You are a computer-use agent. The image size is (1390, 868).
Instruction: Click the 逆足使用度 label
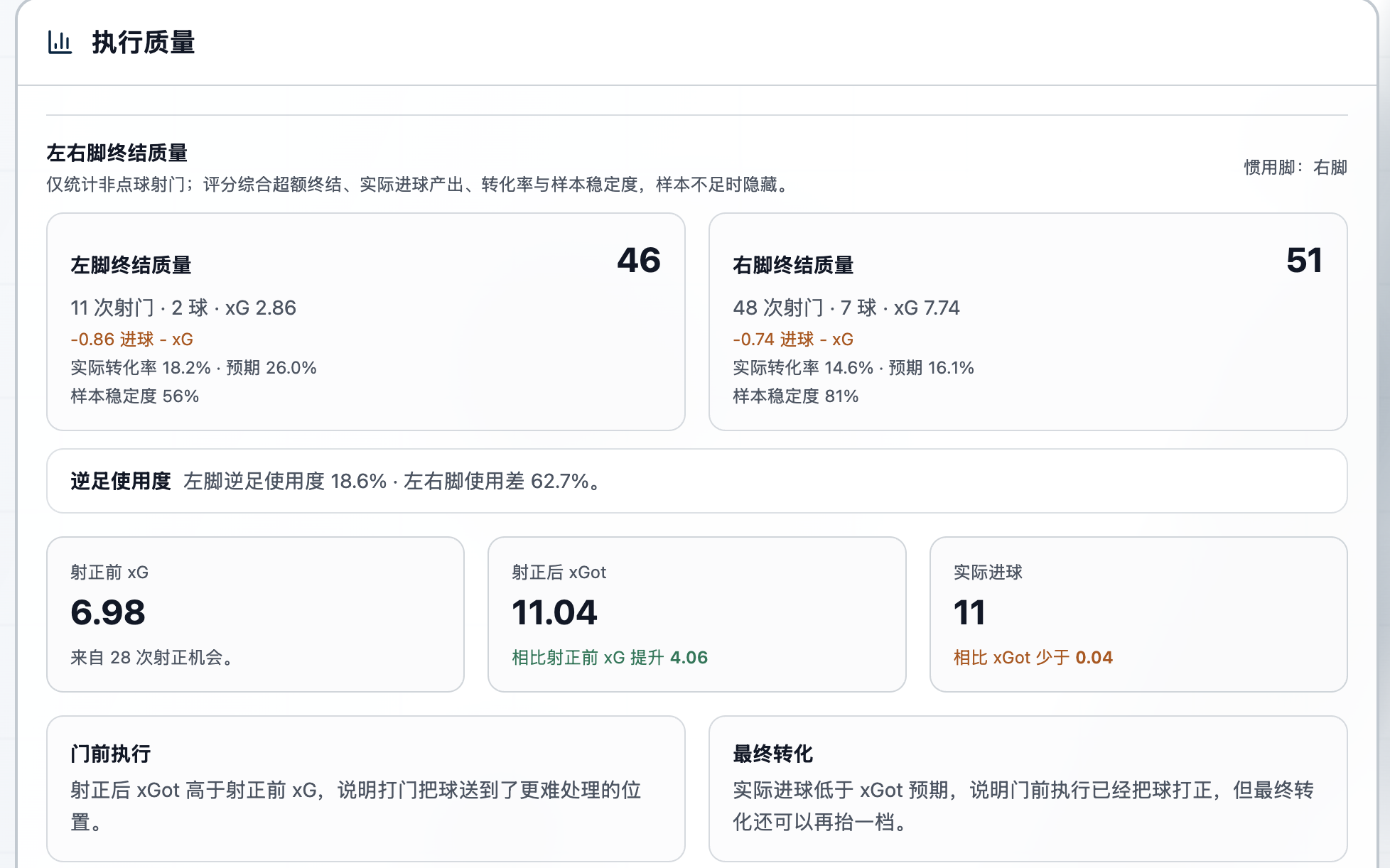tap(121, 481)
